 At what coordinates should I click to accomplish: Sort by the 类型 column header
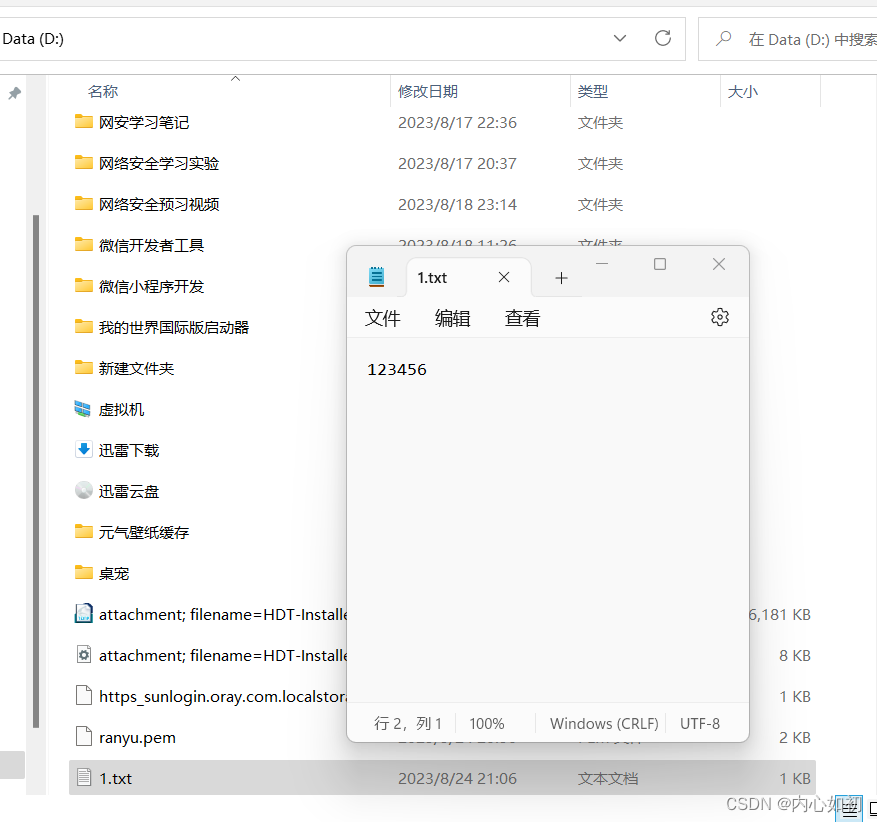[592, 92]
